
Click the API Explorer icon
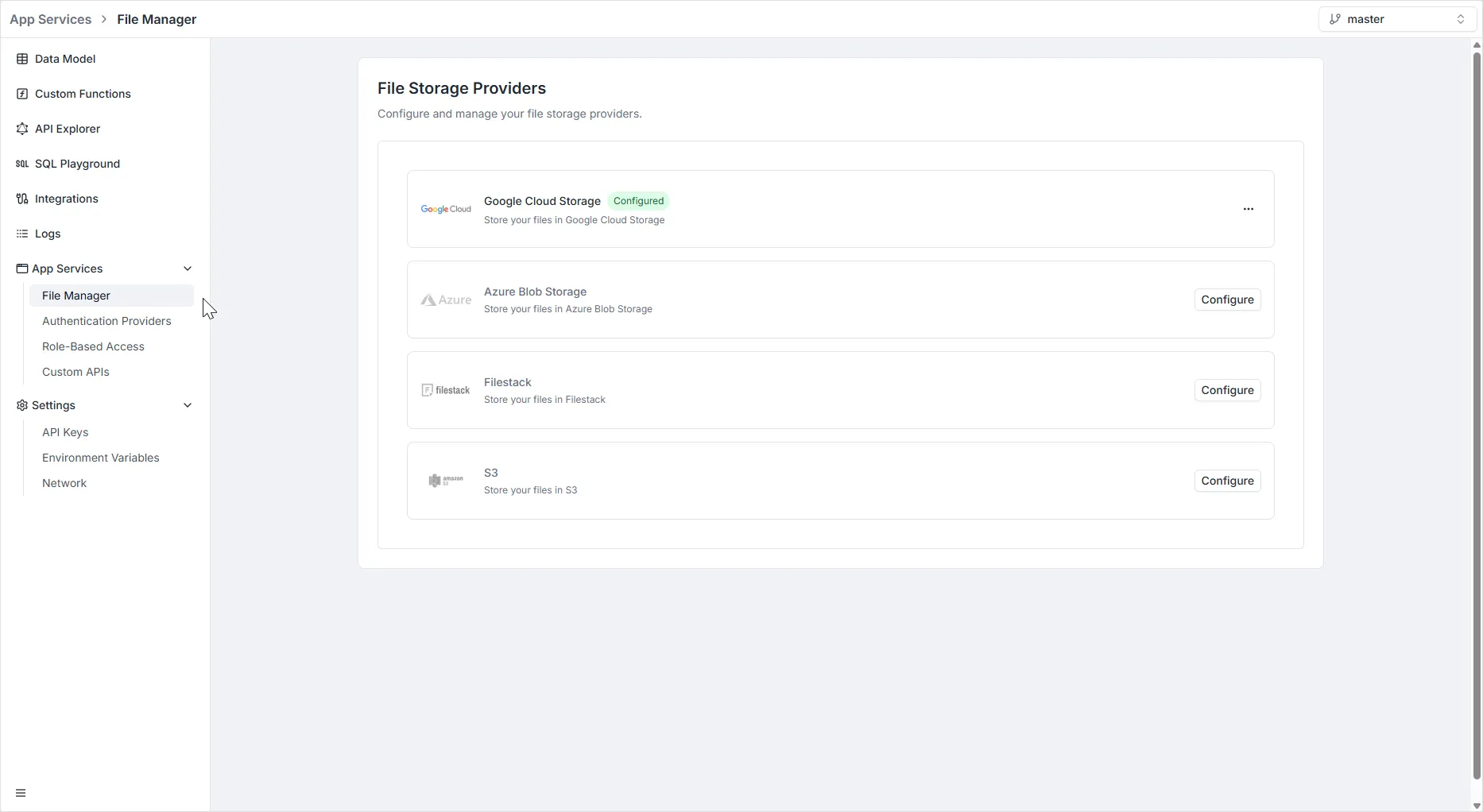pos(22,129)
